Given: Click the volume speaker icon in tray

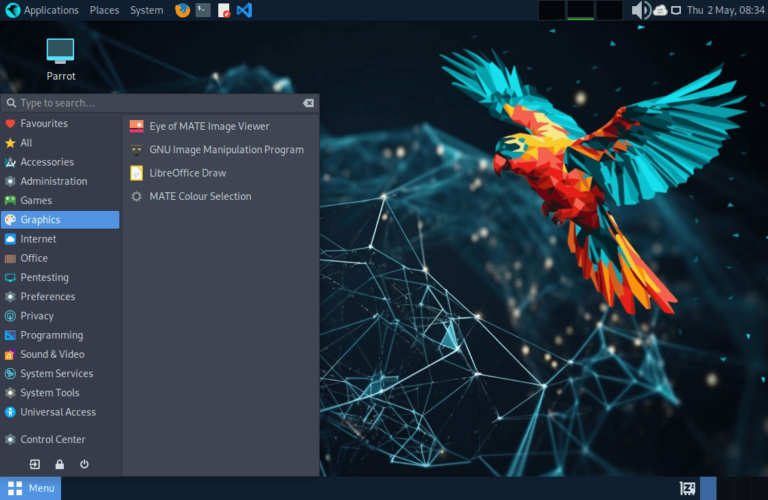Looking at the screenshot, I should 641,10.
